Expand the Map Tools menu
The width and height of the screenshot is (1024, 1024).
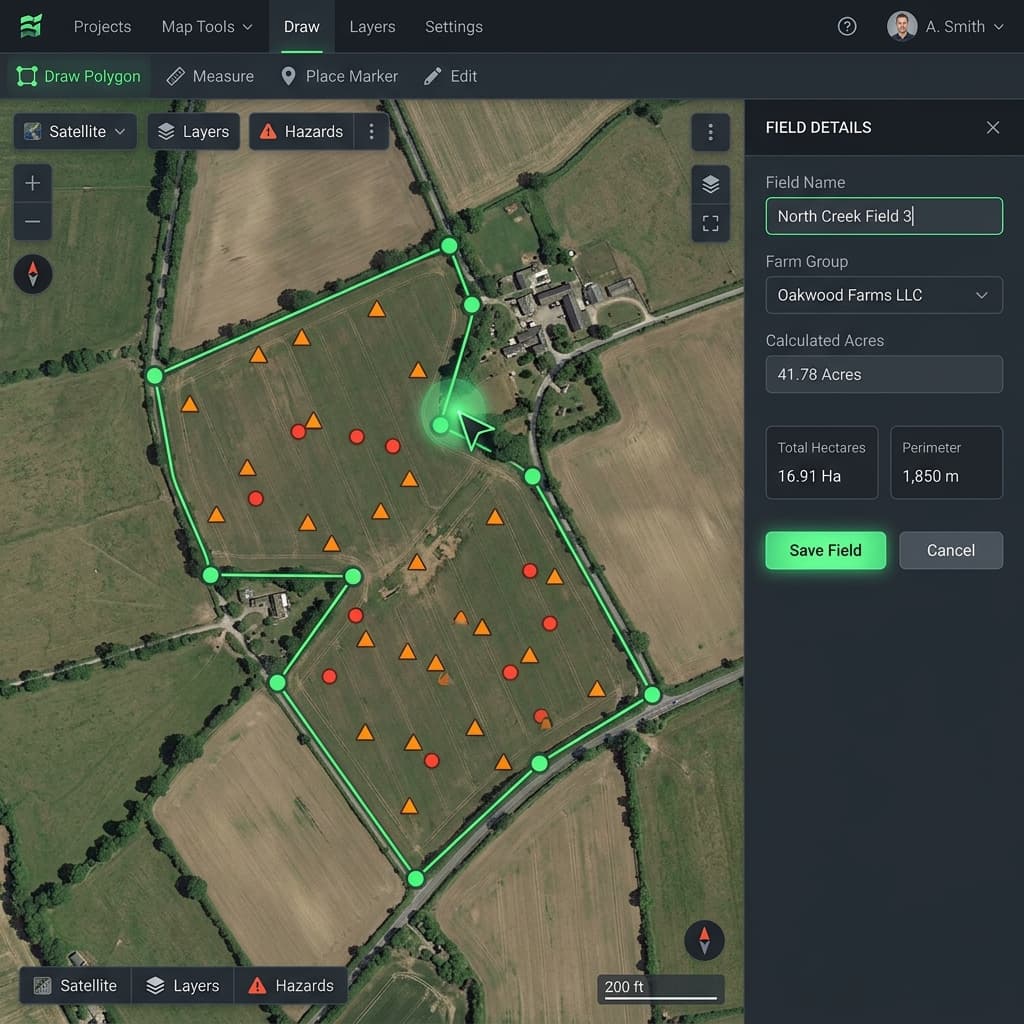click(x=206, y=27)
